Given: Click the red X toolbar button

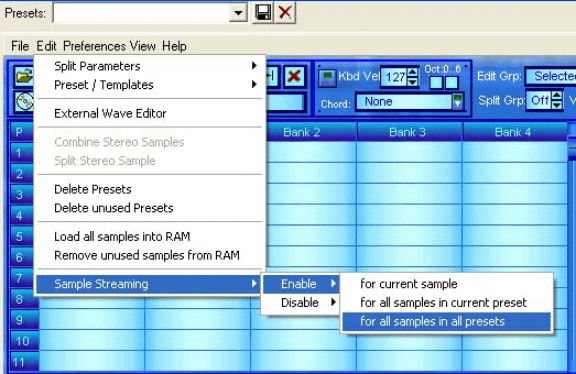Looking at the screenshot, I should (x=294, y=76).
